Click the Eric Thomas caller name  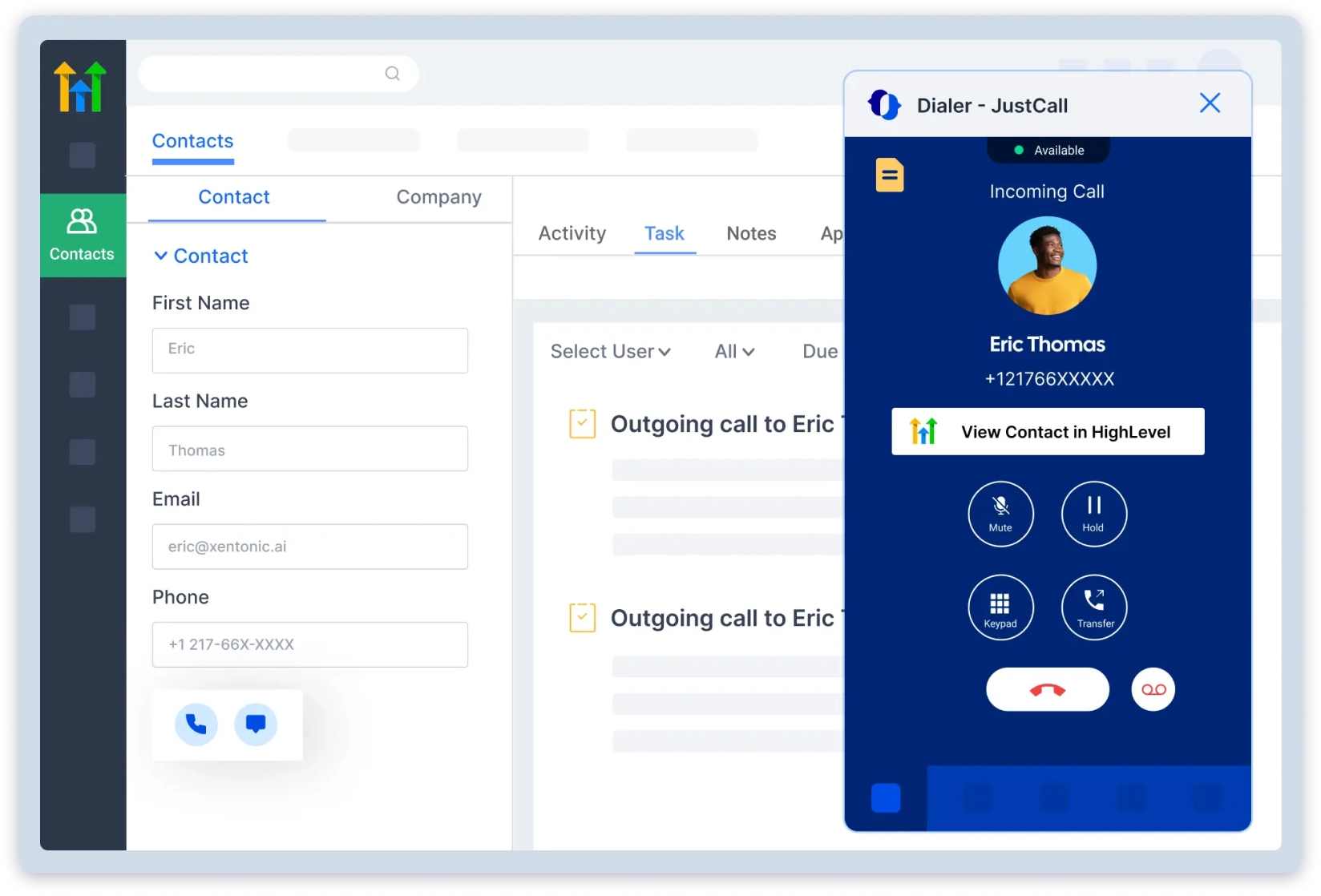[1047, 345]
